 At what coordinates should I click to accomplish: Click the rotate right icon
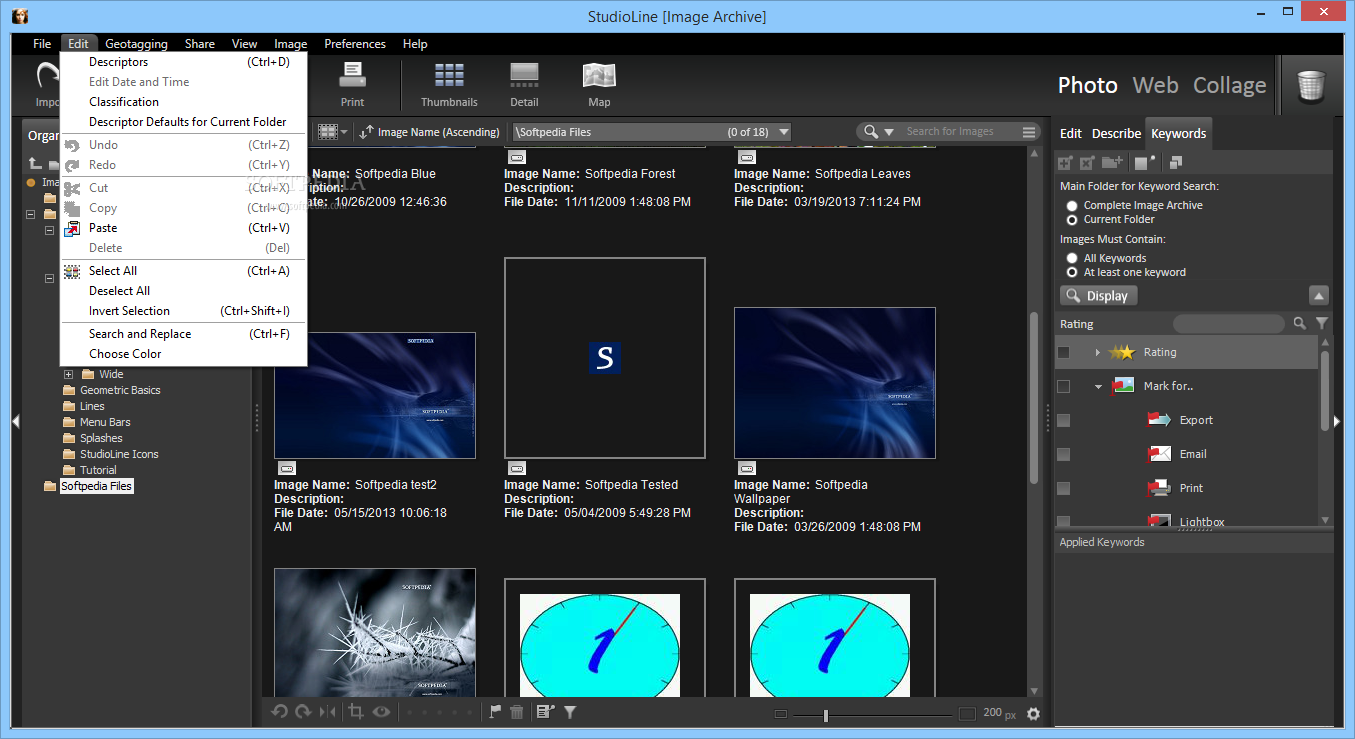click(303, 712)
